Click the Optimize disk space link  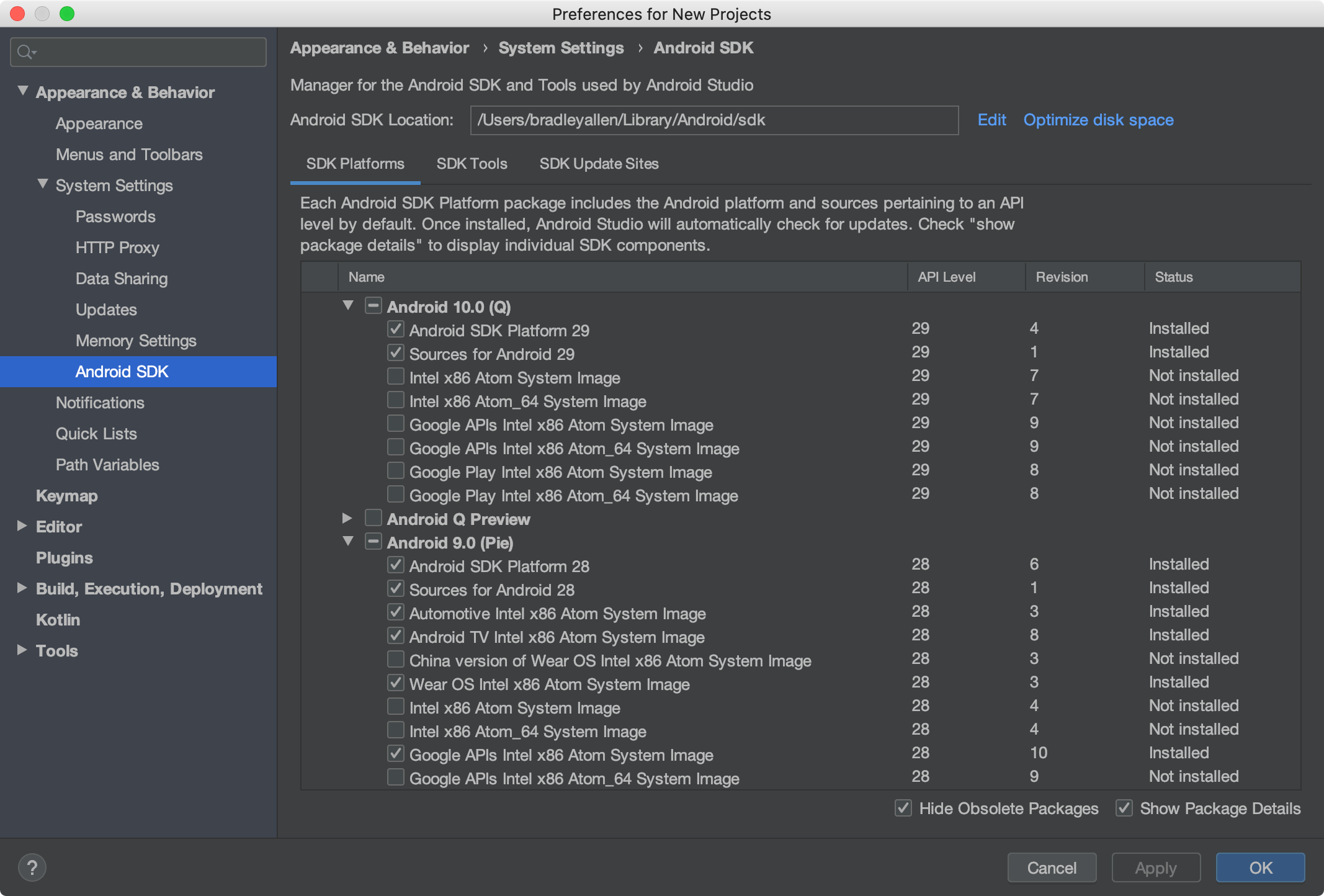(1098, 120)
